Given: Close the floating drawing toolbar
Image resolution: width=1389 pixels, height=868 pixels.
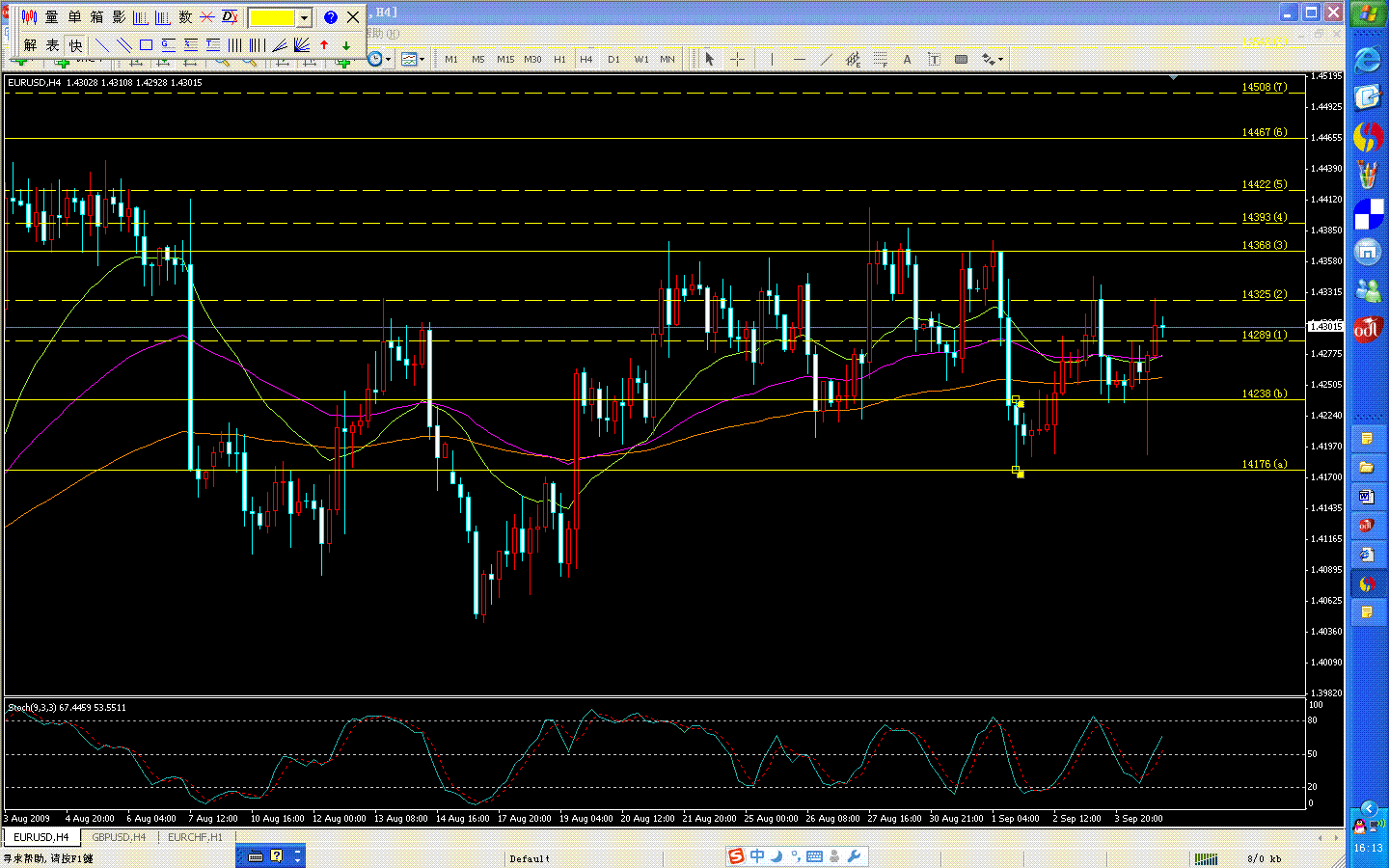Looking at the screenshot, I should tap(353, 17).
